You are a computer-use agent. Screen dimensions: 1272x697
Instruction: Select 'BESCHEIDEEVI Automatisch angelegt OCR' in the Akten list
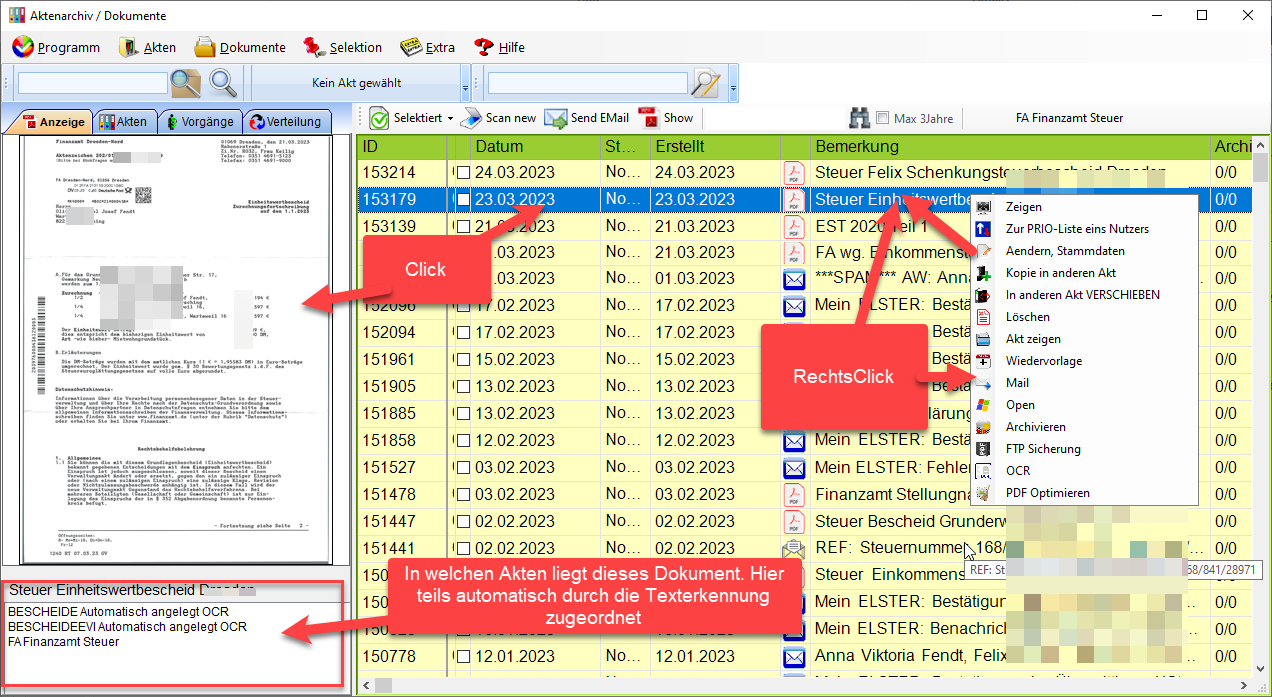click(x=127, y=627)
